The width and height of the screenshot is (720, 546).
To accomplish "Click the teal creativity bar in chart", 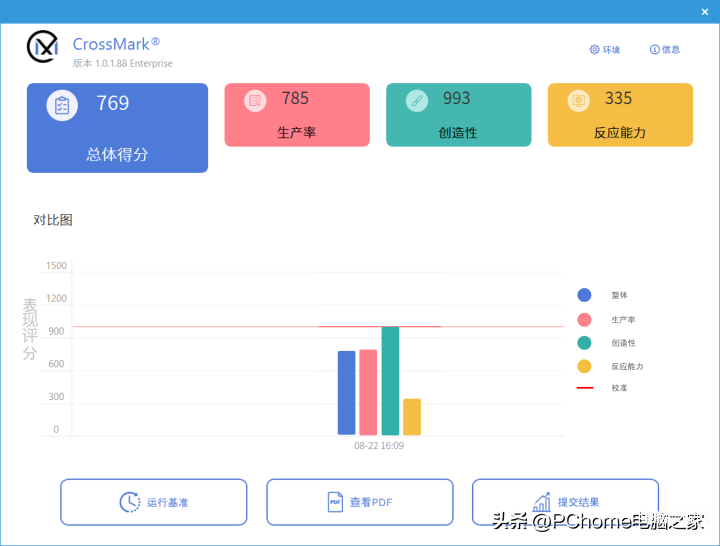I will click(x=390, y=381).
